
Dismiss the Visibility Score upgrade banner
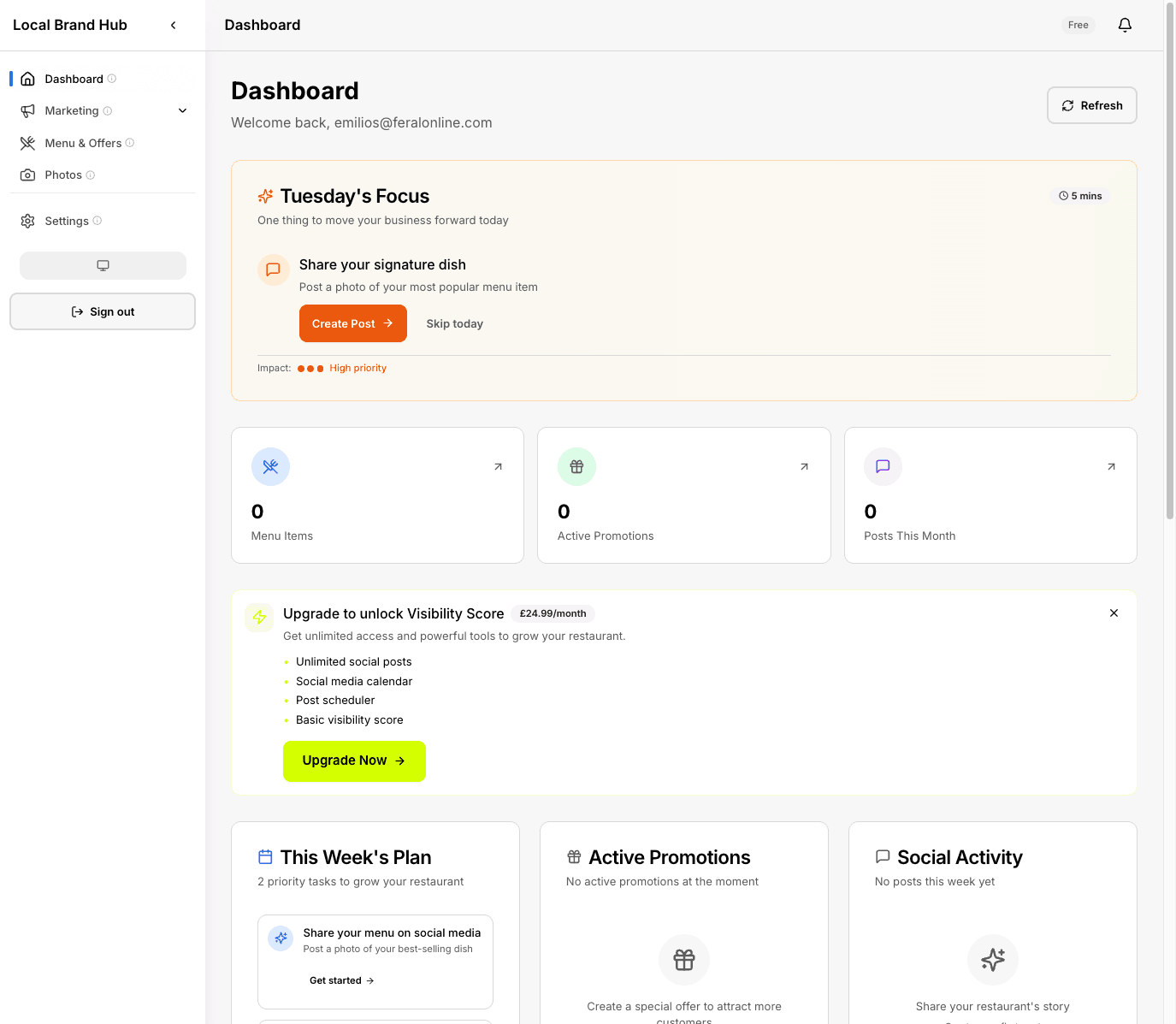click(x=1114, y=613)
